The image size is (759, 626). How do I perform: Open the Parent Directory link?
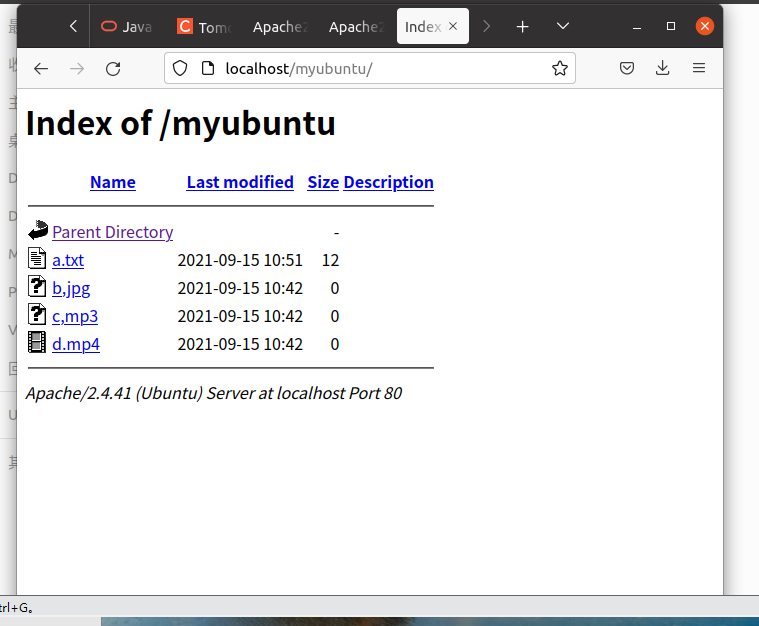(113, 232)
